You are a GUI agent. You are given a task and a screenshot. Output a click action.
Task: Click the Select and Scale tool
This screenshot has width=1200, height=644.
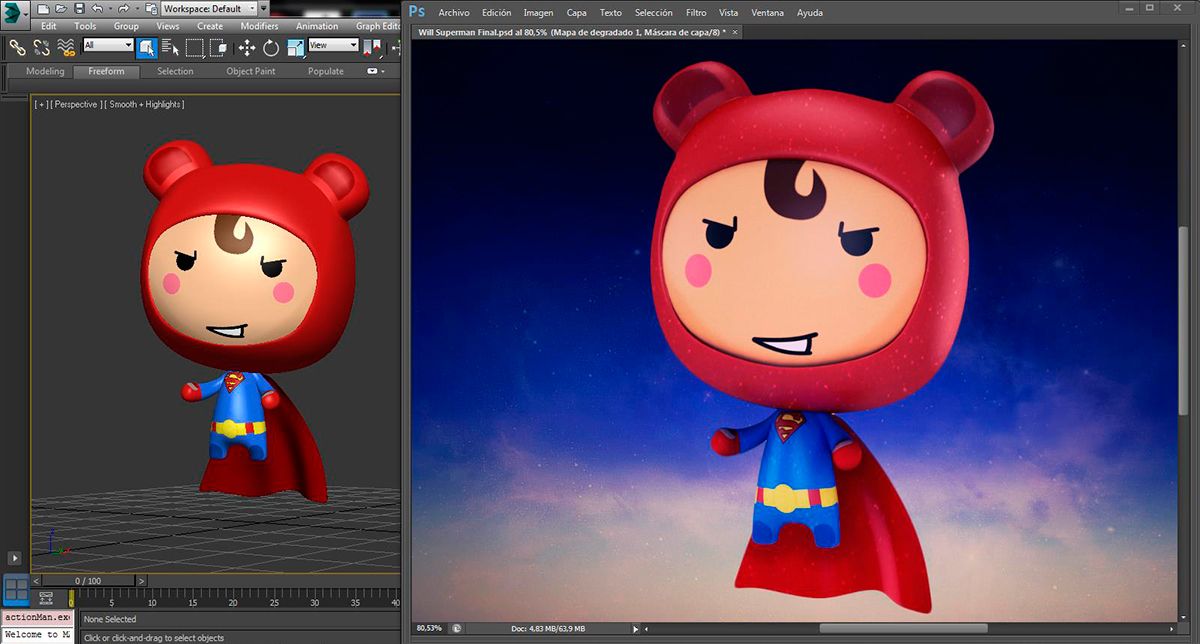(x=296, y=46)
